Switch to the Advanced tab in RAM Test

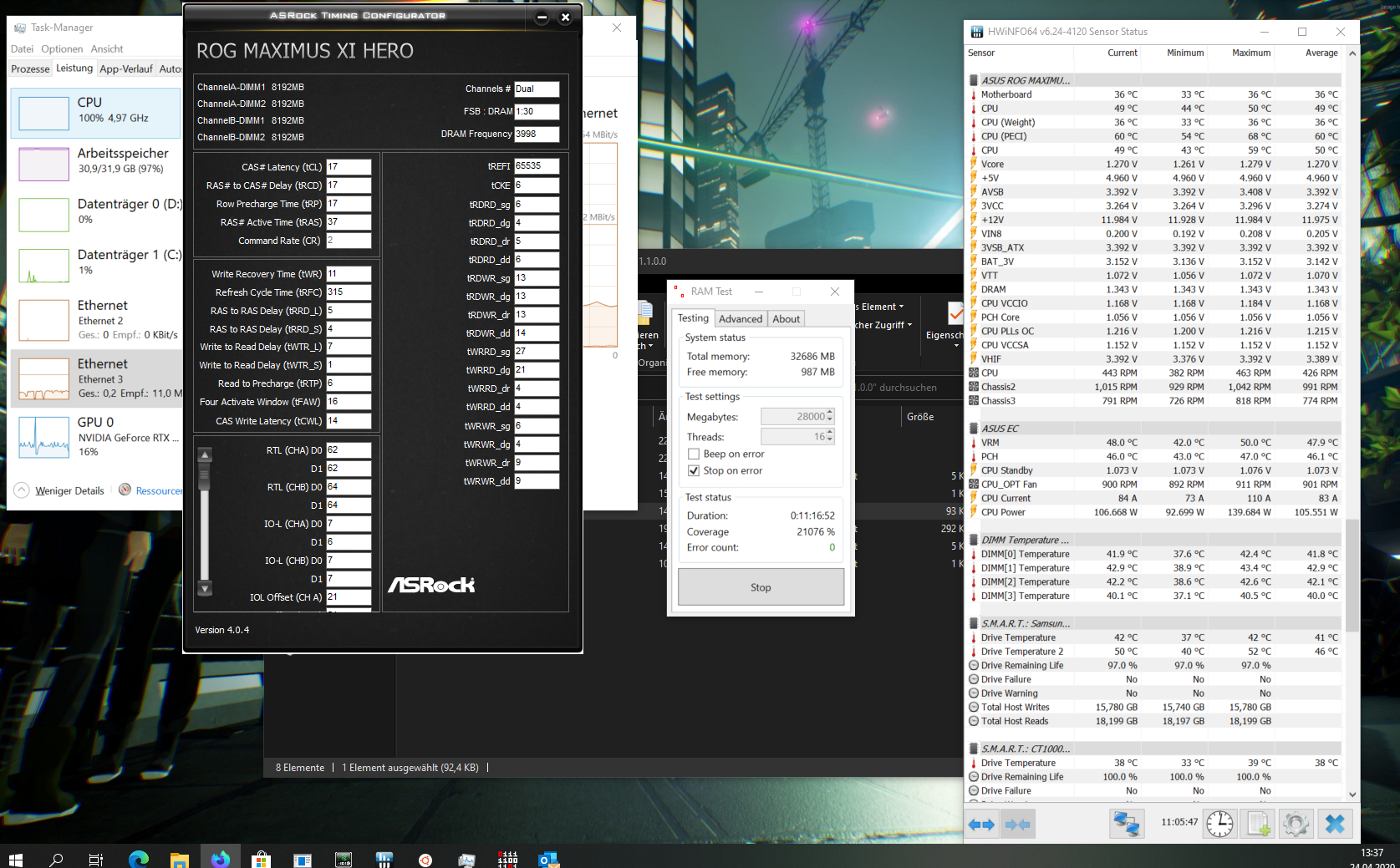click(x=741, y=319)
